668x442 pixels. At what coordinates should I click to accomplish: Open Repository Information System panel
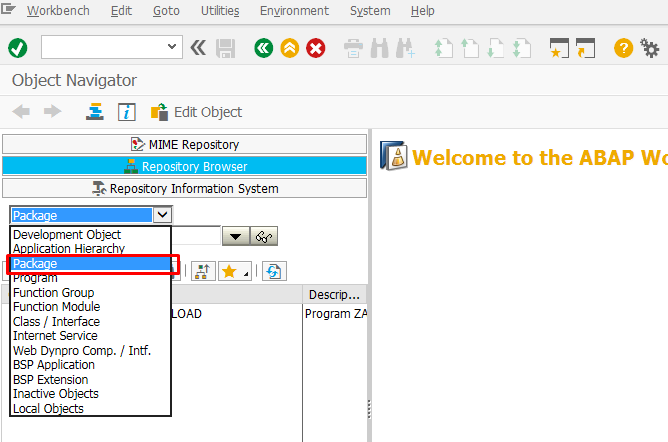click(x=184, y=188)
